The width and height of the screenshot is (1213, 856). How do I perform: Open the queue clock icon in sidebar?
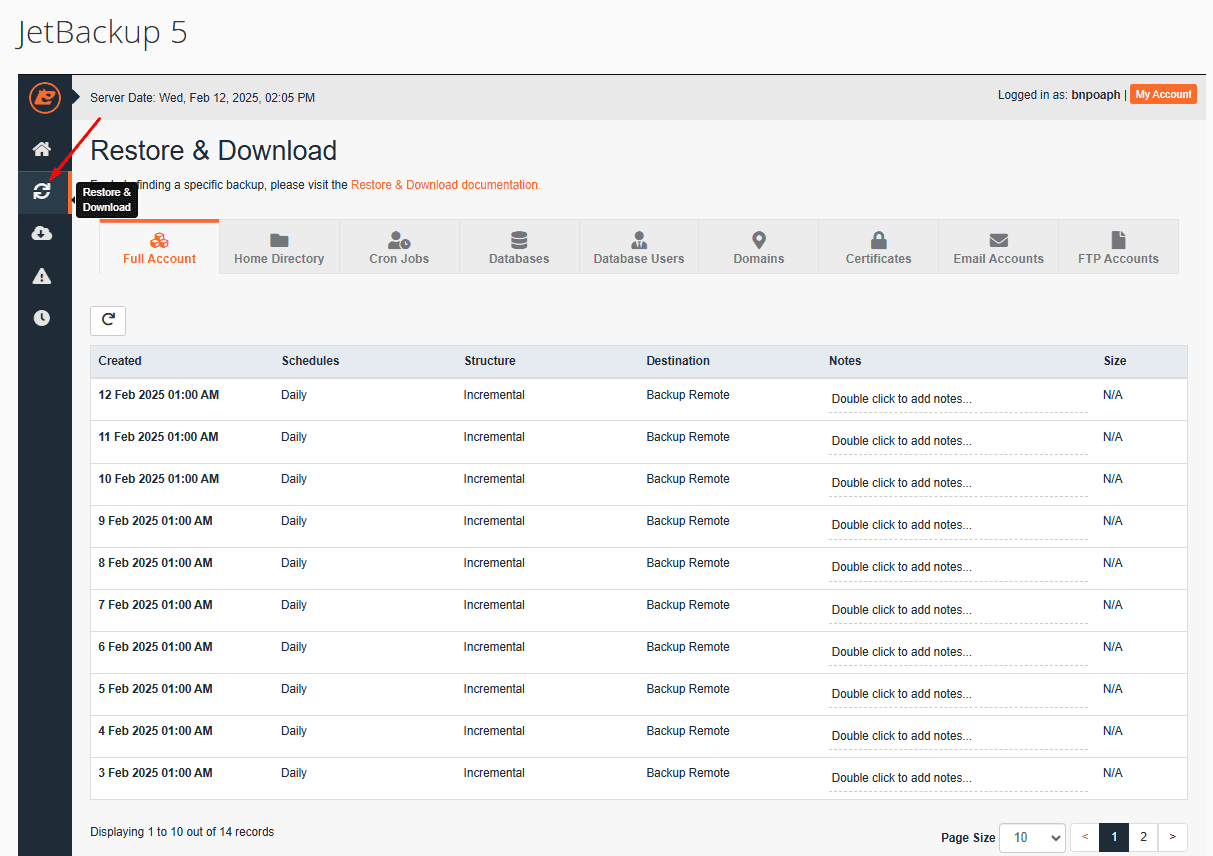coord(42,318)
